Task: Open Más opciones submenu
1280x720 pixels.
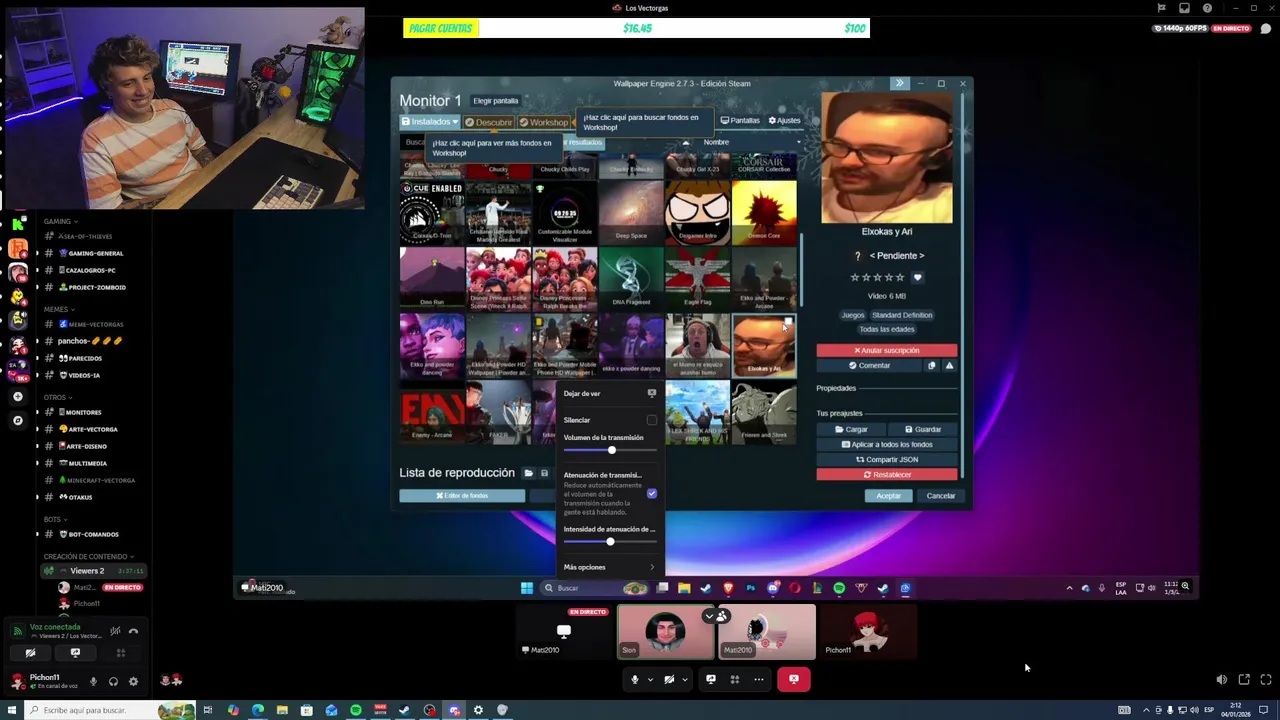Action: (609, 567)
